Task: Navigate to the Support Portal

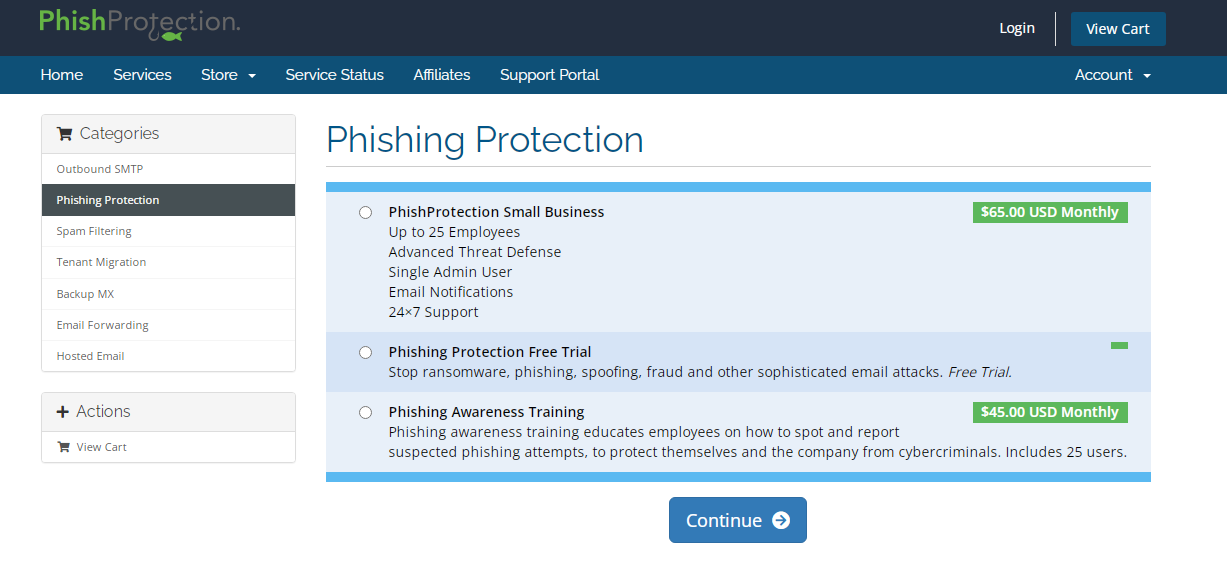Action: coord(549,75)
